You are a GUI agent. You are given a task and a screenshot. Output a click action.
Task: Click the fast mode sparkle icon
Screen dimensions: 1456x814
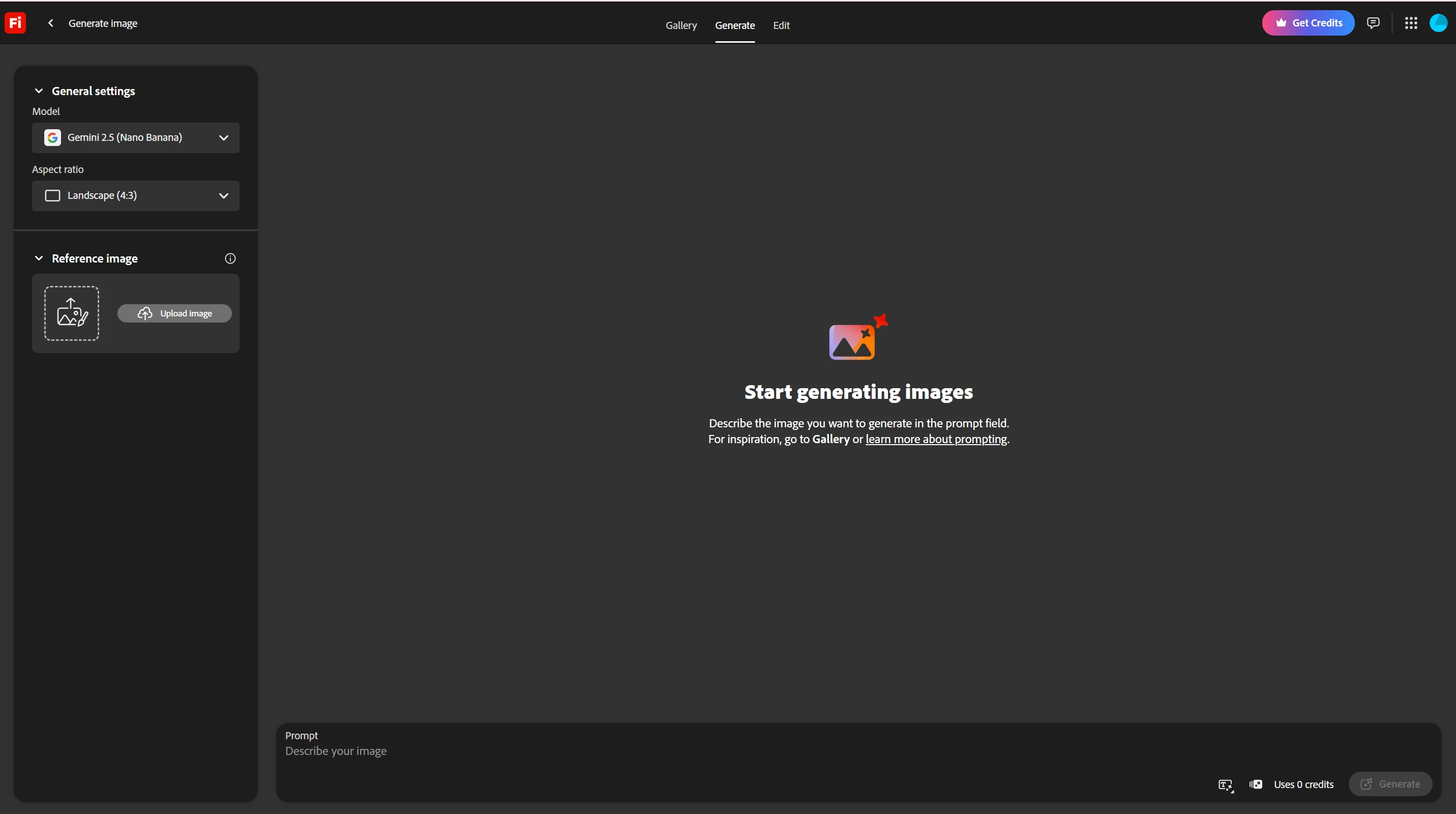point(1256,784)
